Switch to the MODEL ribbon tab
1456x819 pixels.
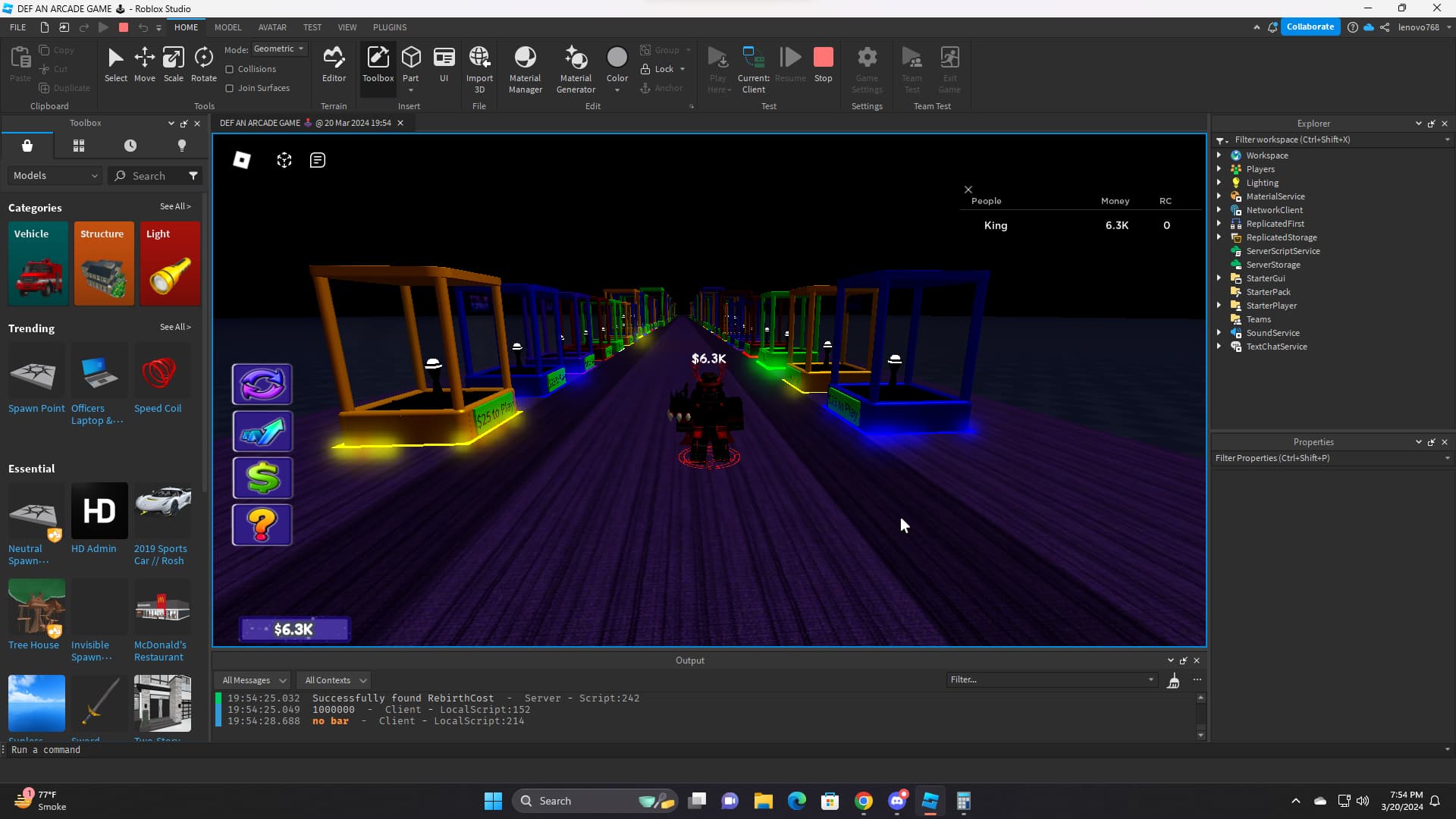coord(227,27)
